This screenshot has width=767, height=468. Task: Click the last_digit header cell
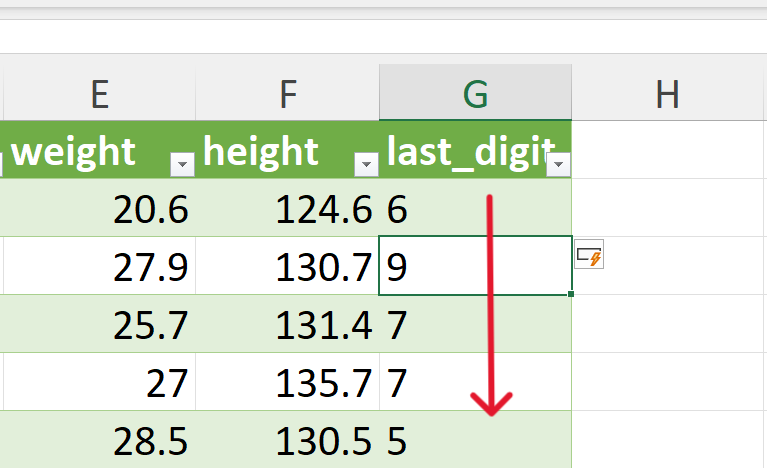click(x=475, y=150)
